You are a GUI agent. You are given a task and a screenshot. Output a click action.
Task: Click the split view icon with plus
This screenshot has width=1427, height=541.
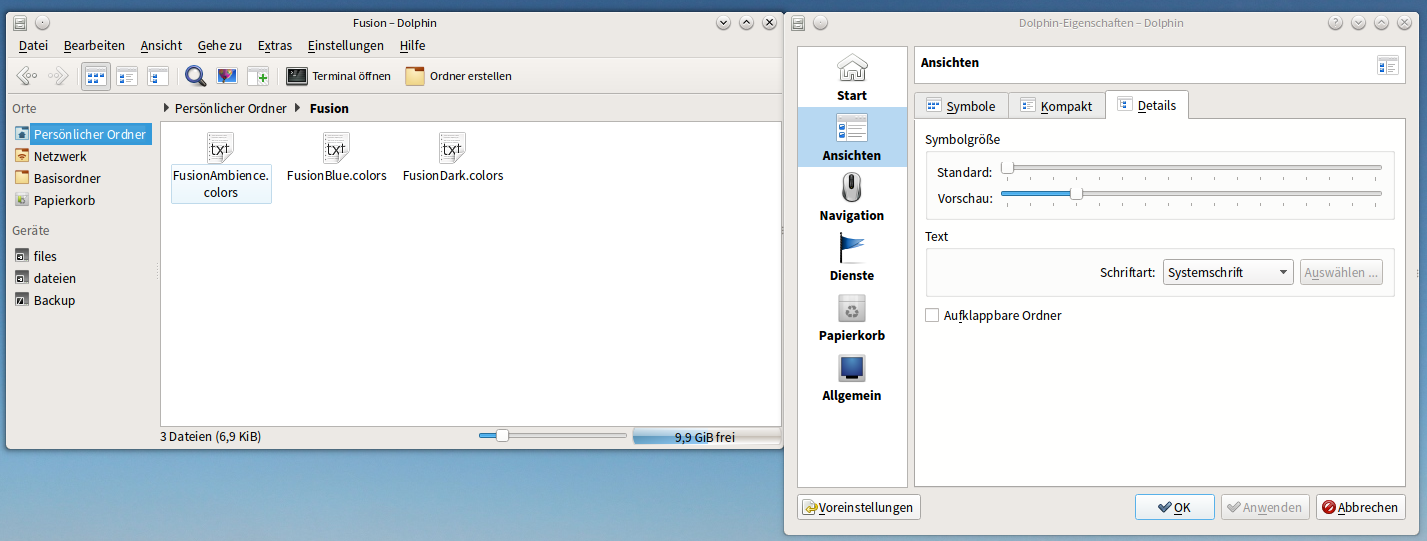pos(258,76)
